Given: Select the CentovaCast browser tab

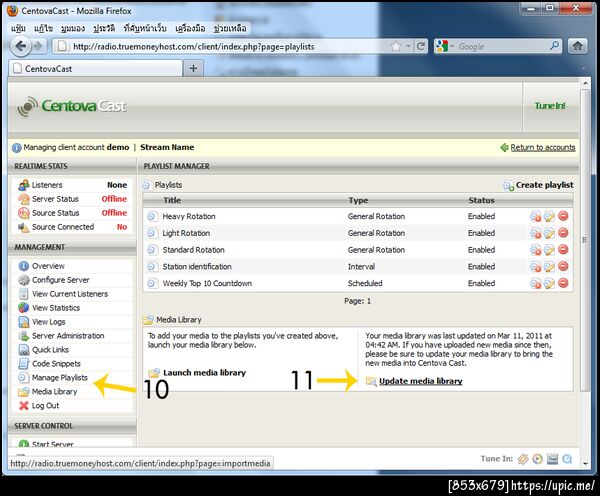Looking at the screenshot, I should click(x=95, y=69).
